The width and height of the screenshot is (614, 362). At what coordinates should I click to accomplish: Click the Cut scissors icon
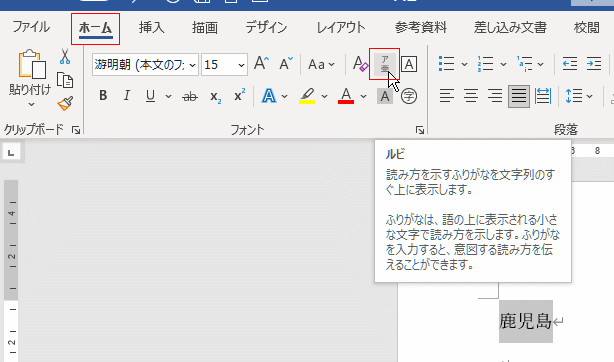point(65,57)
